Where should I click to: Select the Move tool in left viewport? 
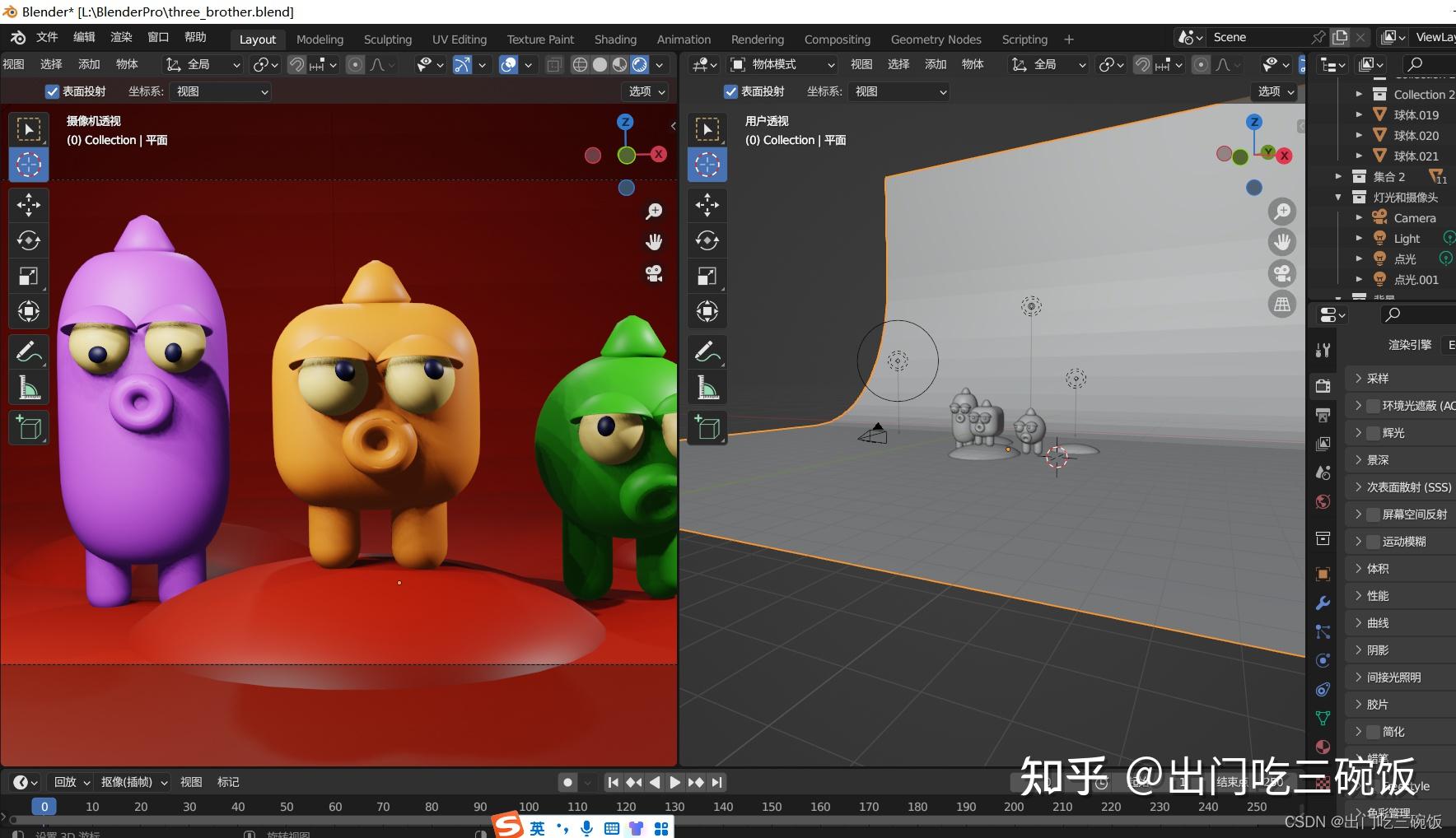(x=29, y=204)
